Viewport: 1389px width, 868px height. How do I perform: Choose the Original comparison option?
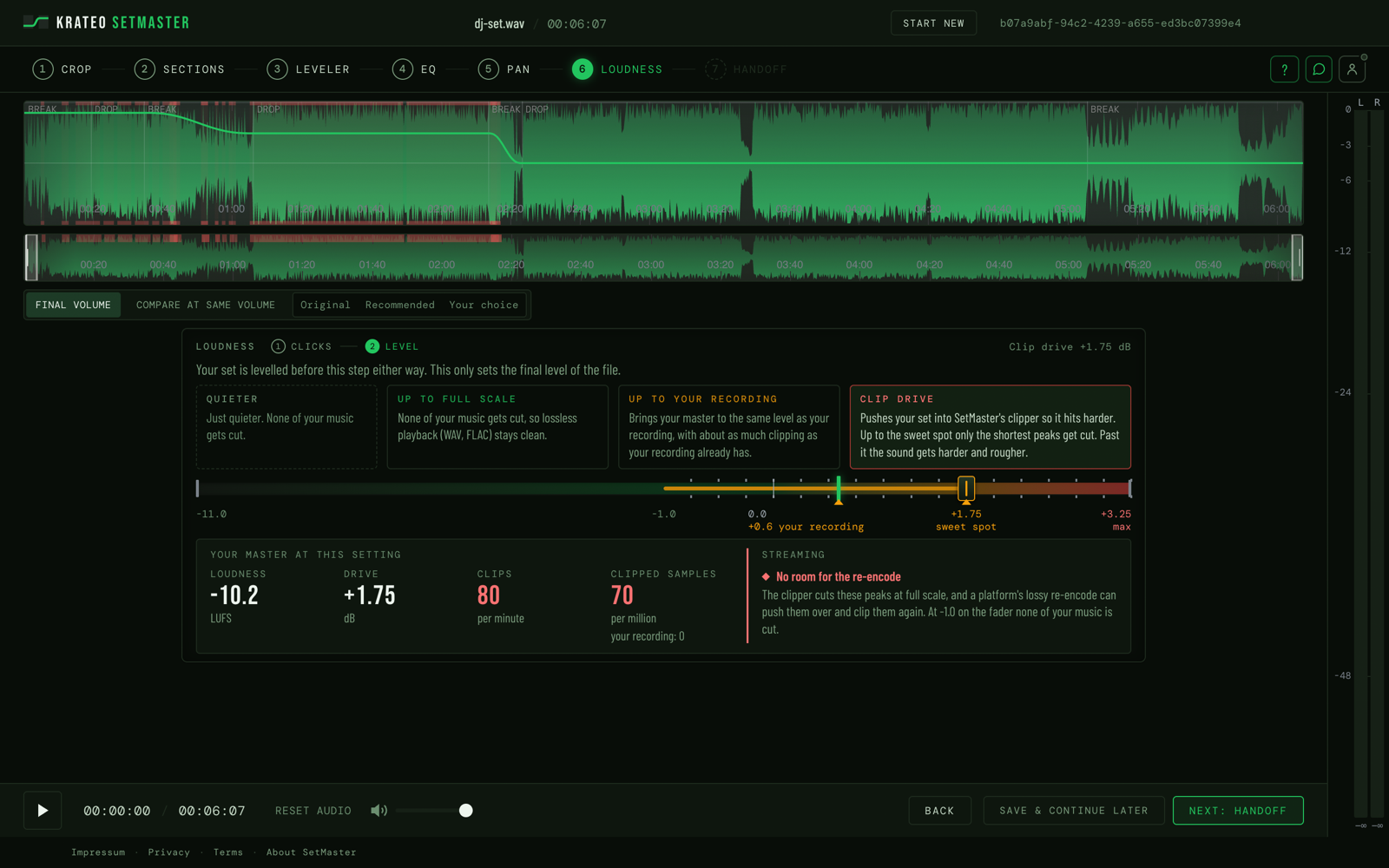(326, 305)
